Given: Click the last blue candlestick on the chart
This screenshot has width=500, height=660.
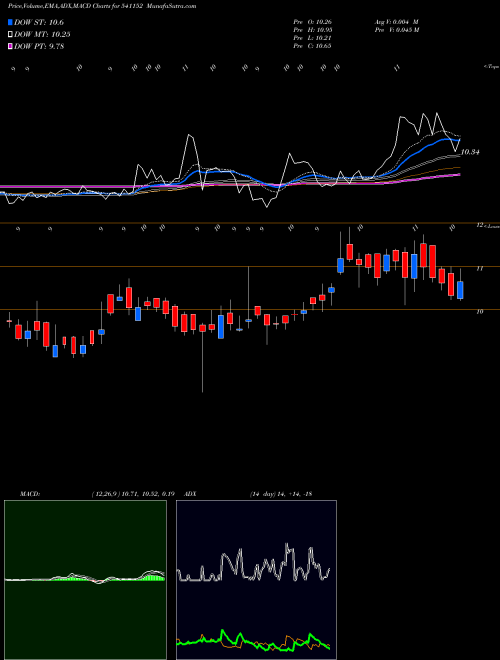Looking at the screenshot, I should 460,290.
